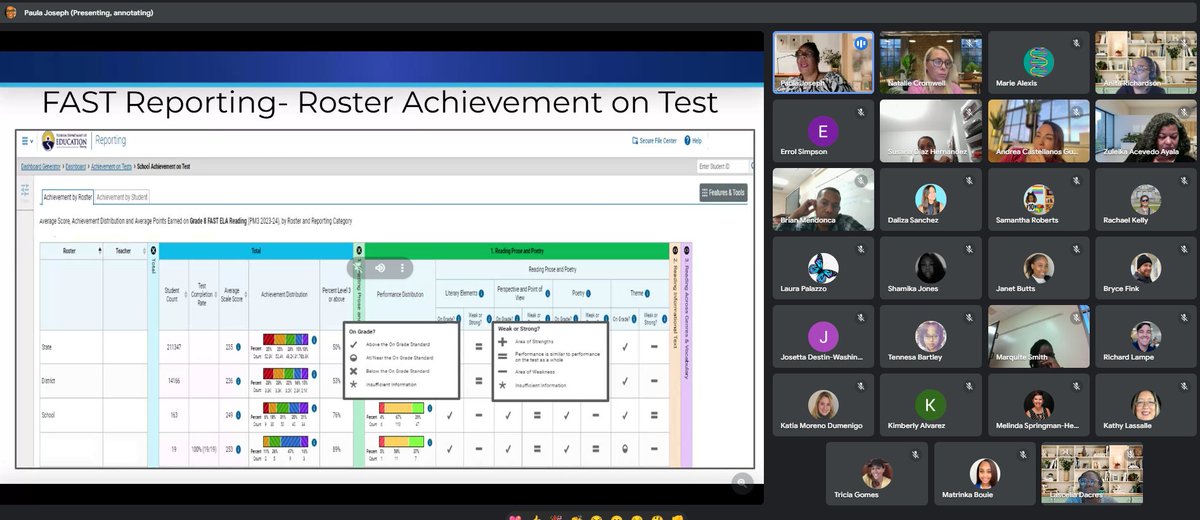Image resolution: width=1200 pixels, height=520 pixels.
Task: Open the three-dot menu on the floating presentation toolbar
Action: (402, 268)
